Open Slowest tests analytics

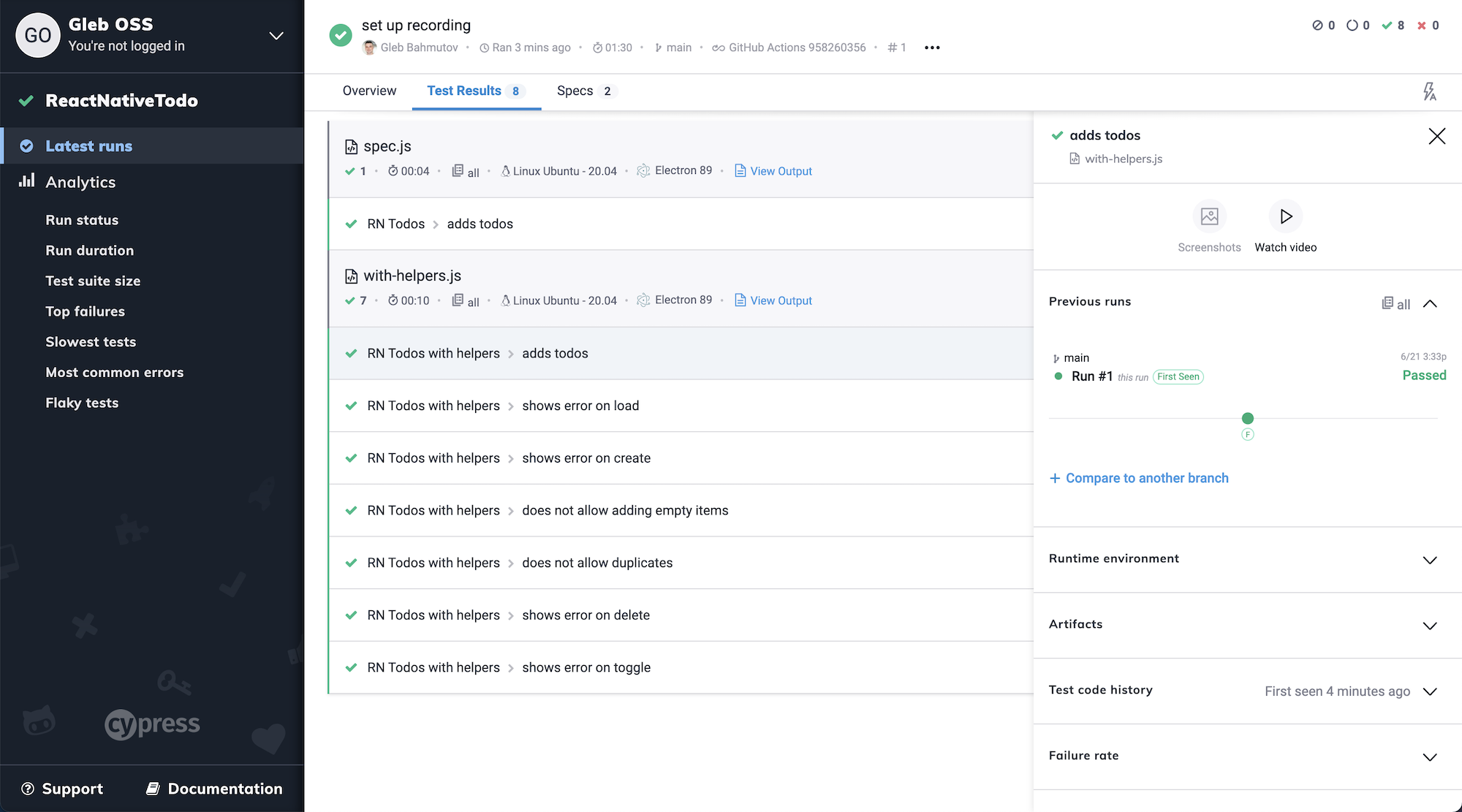click(91, 342)
